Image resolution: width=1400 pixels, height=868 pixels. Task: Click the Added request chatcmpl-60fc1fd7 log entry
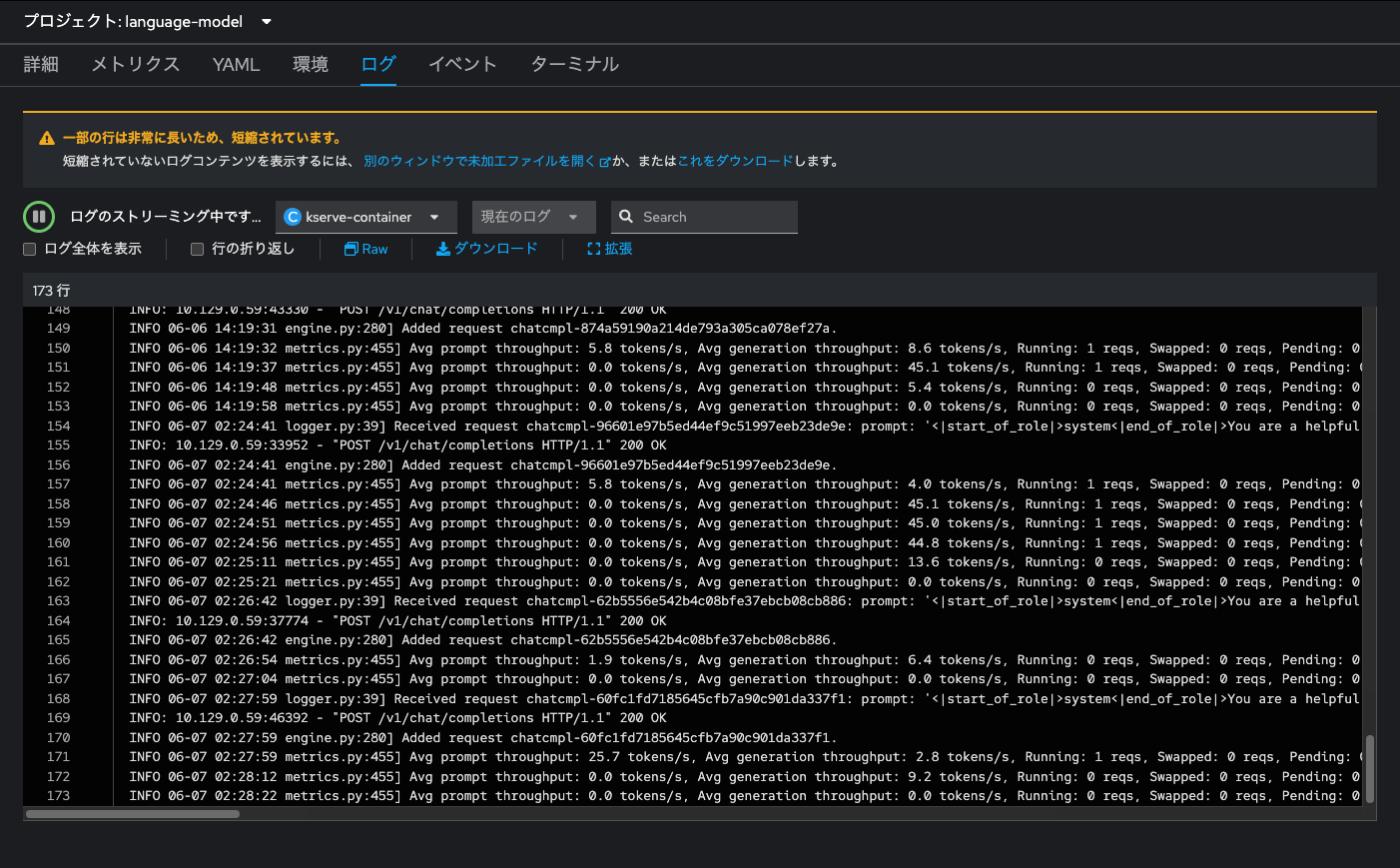(x=483, y=738)
